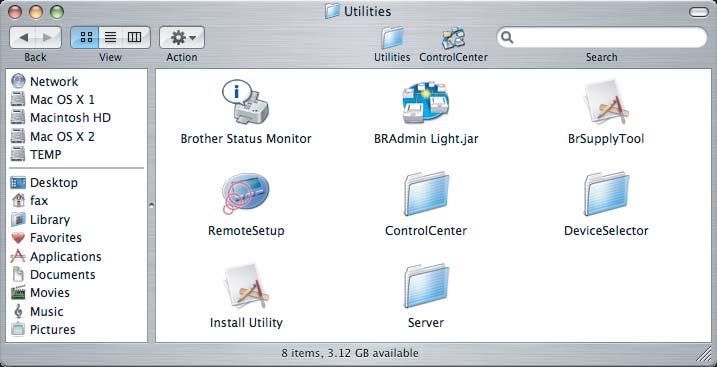Launch the BrSupplyTool icon
Image resolution: width=717 pixels, height=367 pixels.
coord(606,102)
